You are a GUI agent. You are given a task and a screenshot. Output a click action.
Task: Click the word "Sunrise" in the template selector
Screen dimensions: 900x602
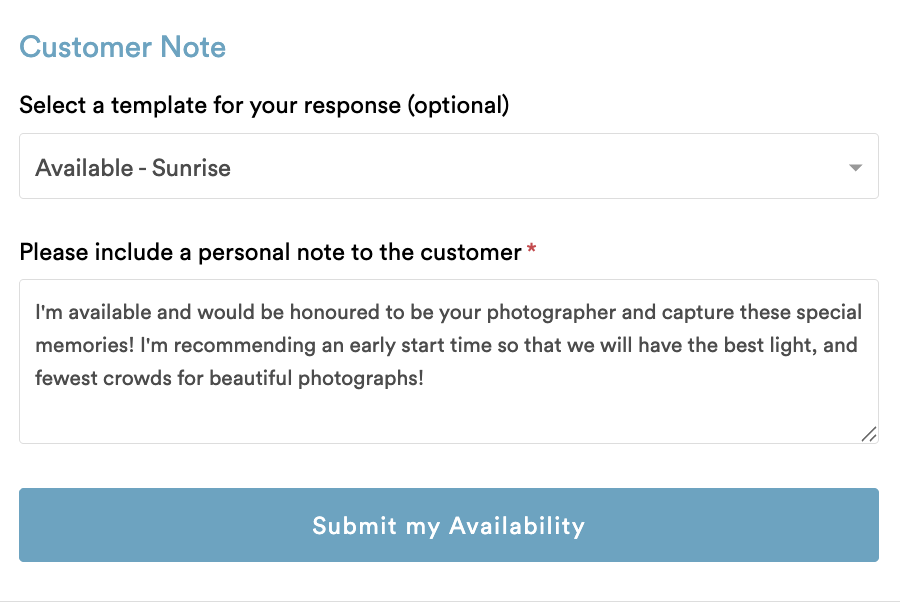point(191,168)
